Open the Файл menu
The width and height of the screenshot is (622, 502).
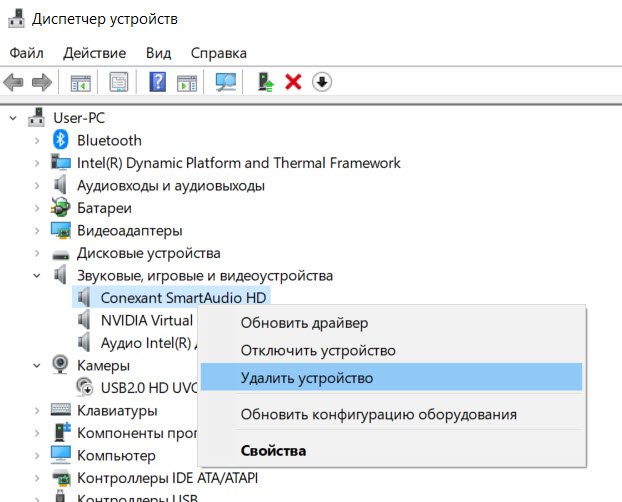26,53
